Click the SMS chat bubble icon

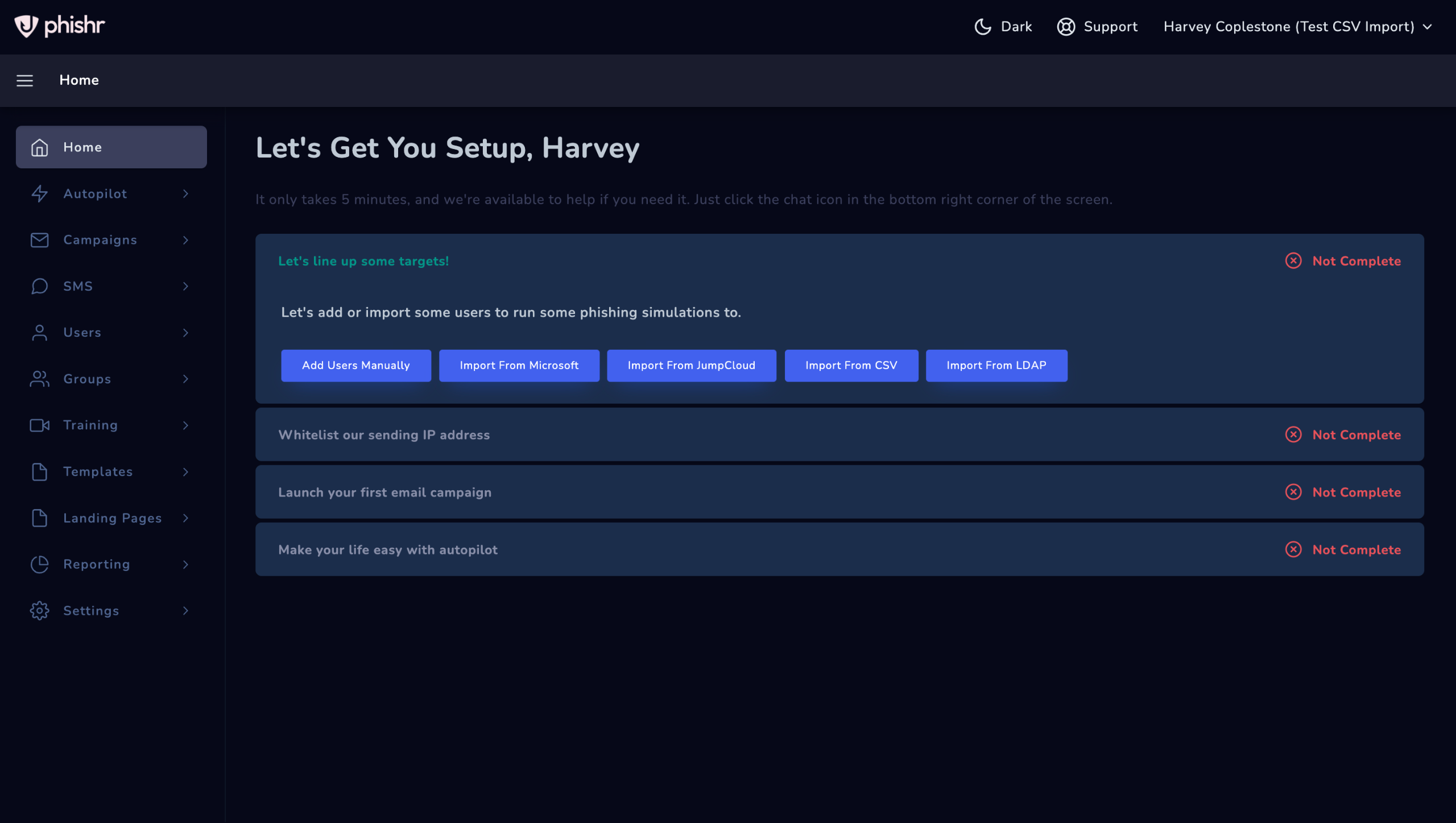point(39,286)
